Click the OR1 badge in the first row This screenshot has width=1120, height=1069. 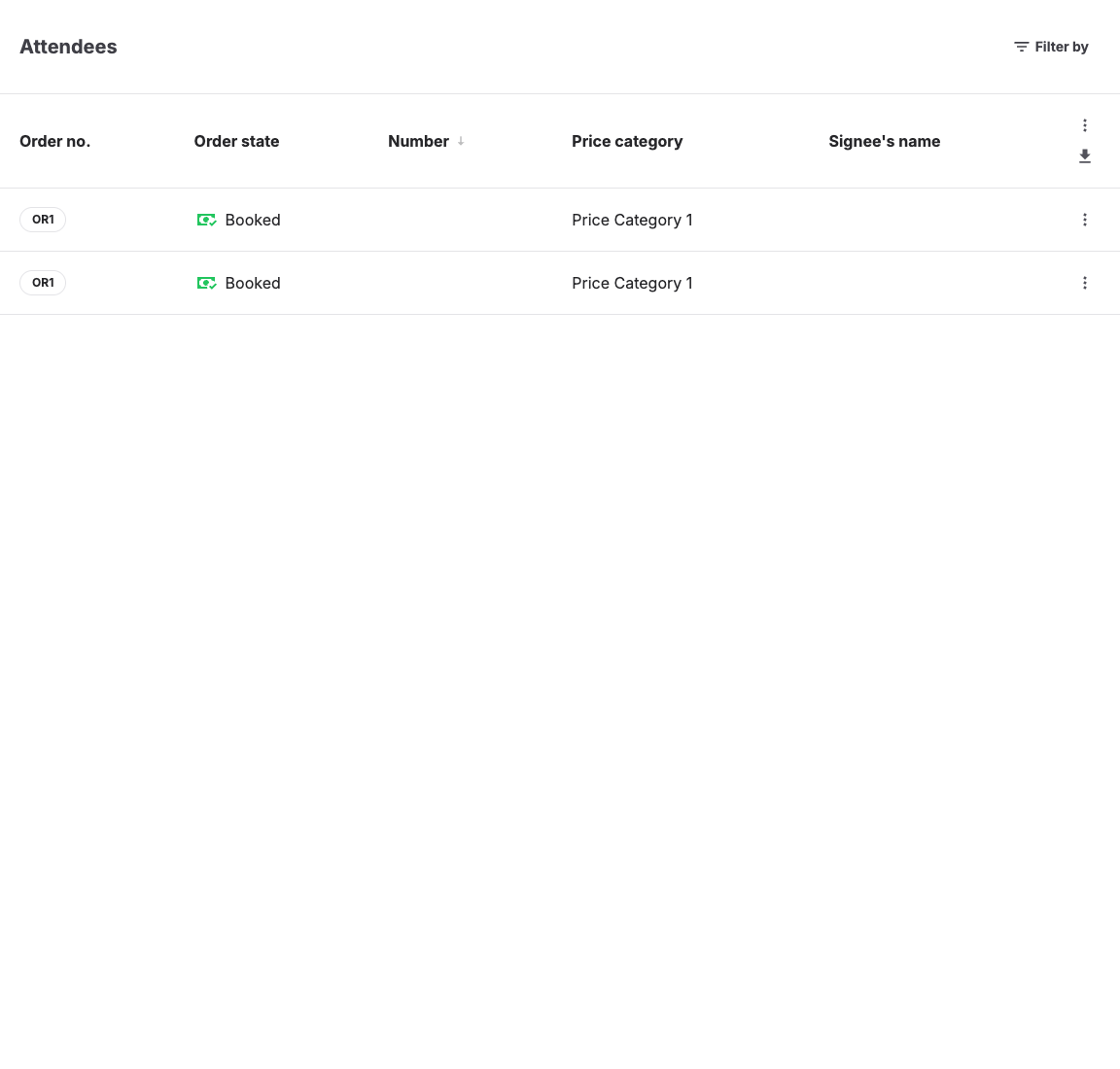coord(43,220)
